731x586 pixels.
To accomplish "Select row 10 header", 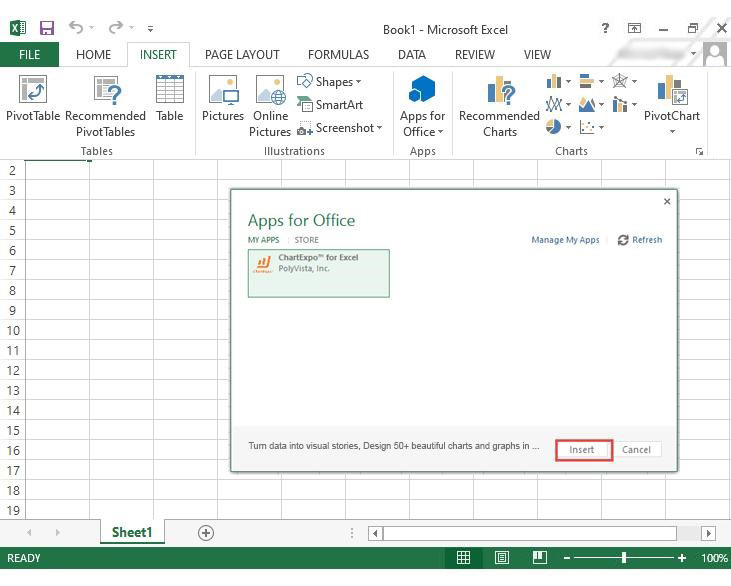I will (x=13, y=331).
